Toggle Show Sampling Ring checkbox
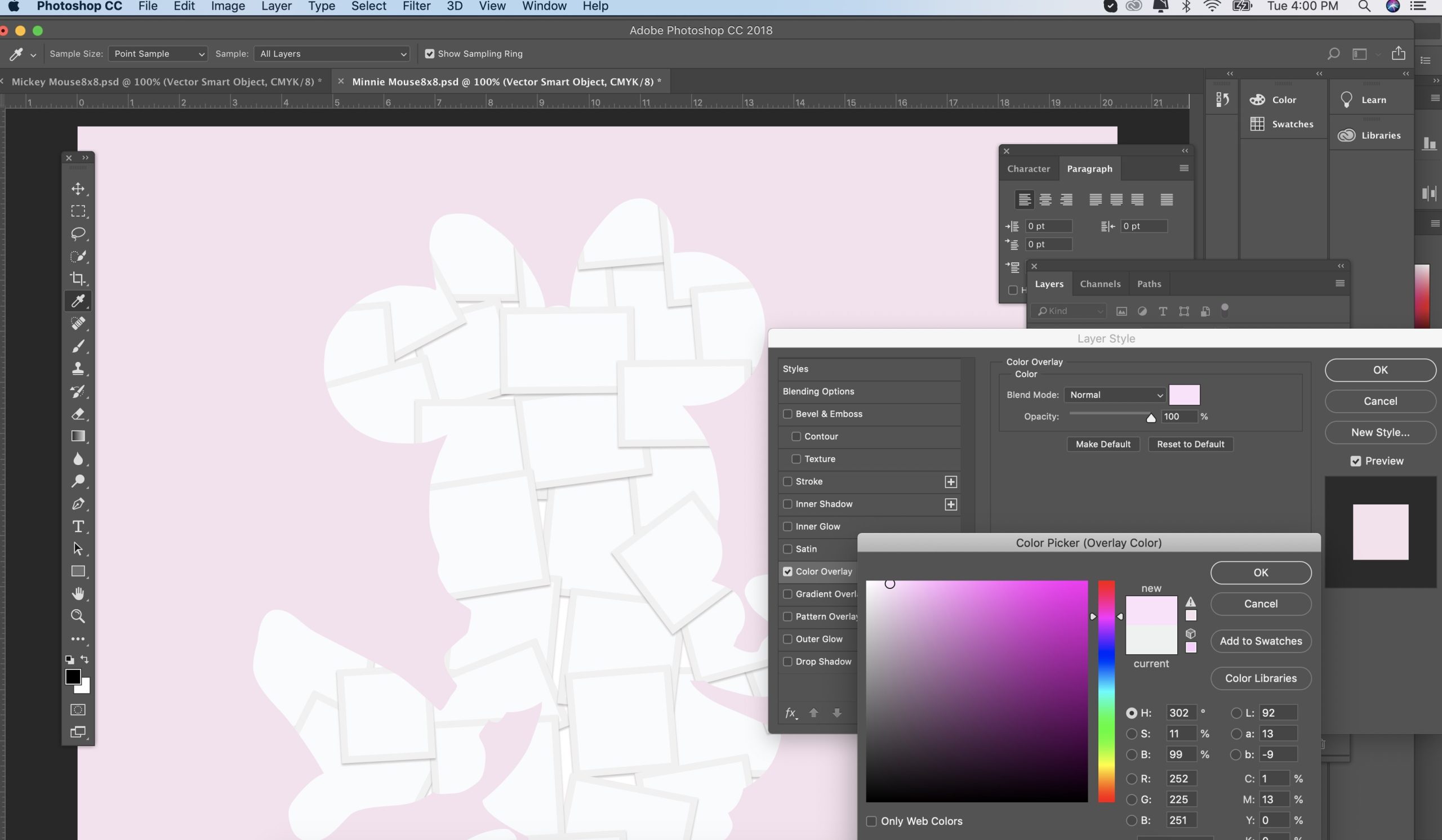The height and width of the screenshot is (840, 1442). [x=429, y=53]
